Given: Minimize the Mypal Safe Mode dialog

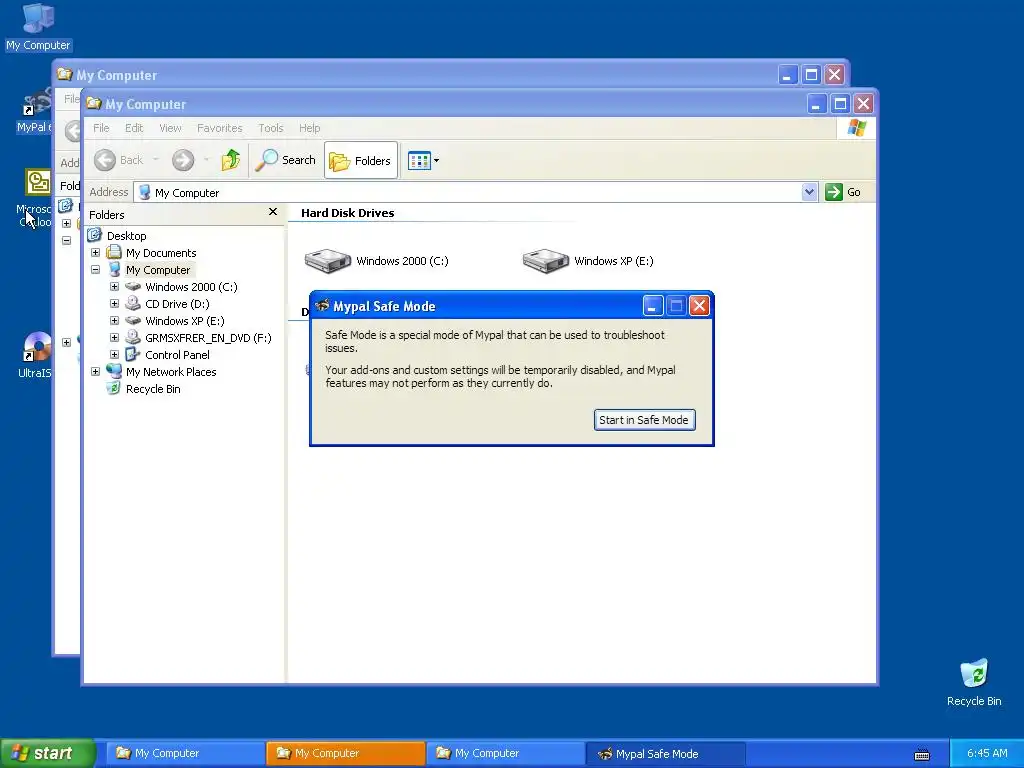Looking at the screenshot, I should (653, 306).
